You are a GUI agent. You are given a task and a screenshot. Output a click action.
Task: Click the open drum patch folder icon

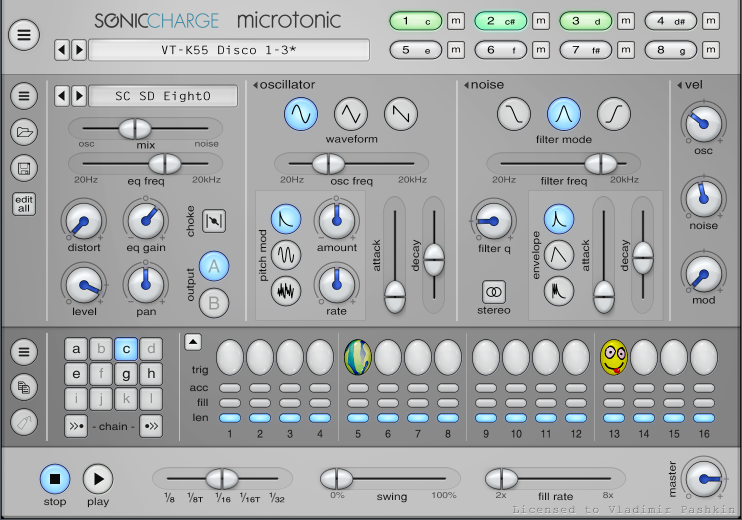(x=24, y=132)
